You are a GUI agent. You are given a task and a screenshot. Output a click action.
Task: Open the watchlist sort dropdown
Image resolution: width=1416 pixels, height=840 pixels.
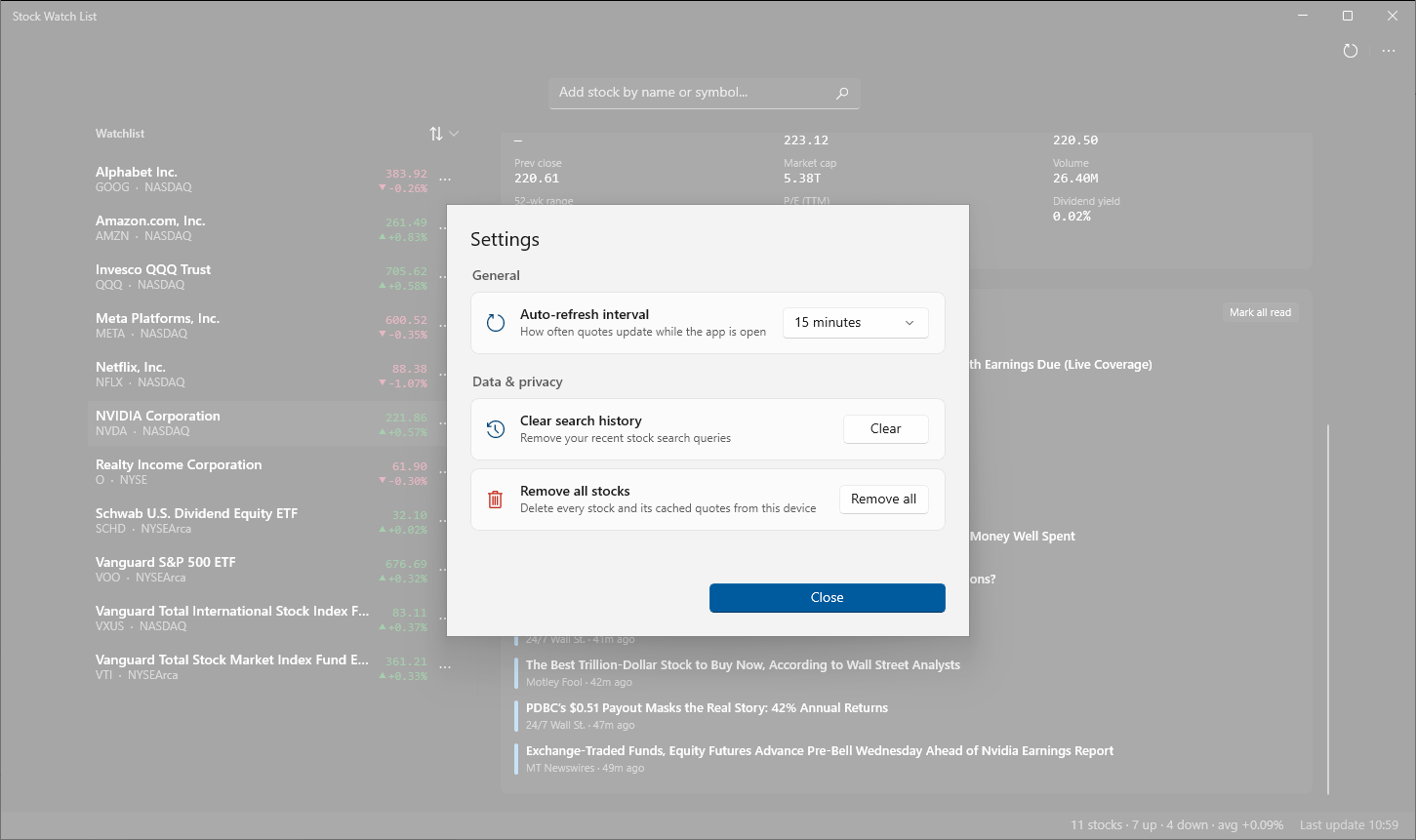[x=444, y=134]
